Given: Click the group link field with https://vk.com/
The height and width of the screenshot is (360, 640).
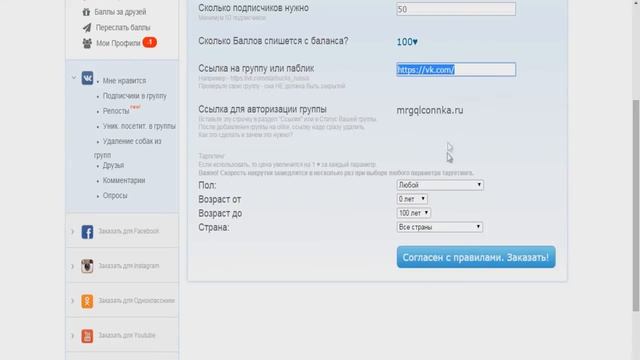Looking at the screenshot, I should 456,69.
